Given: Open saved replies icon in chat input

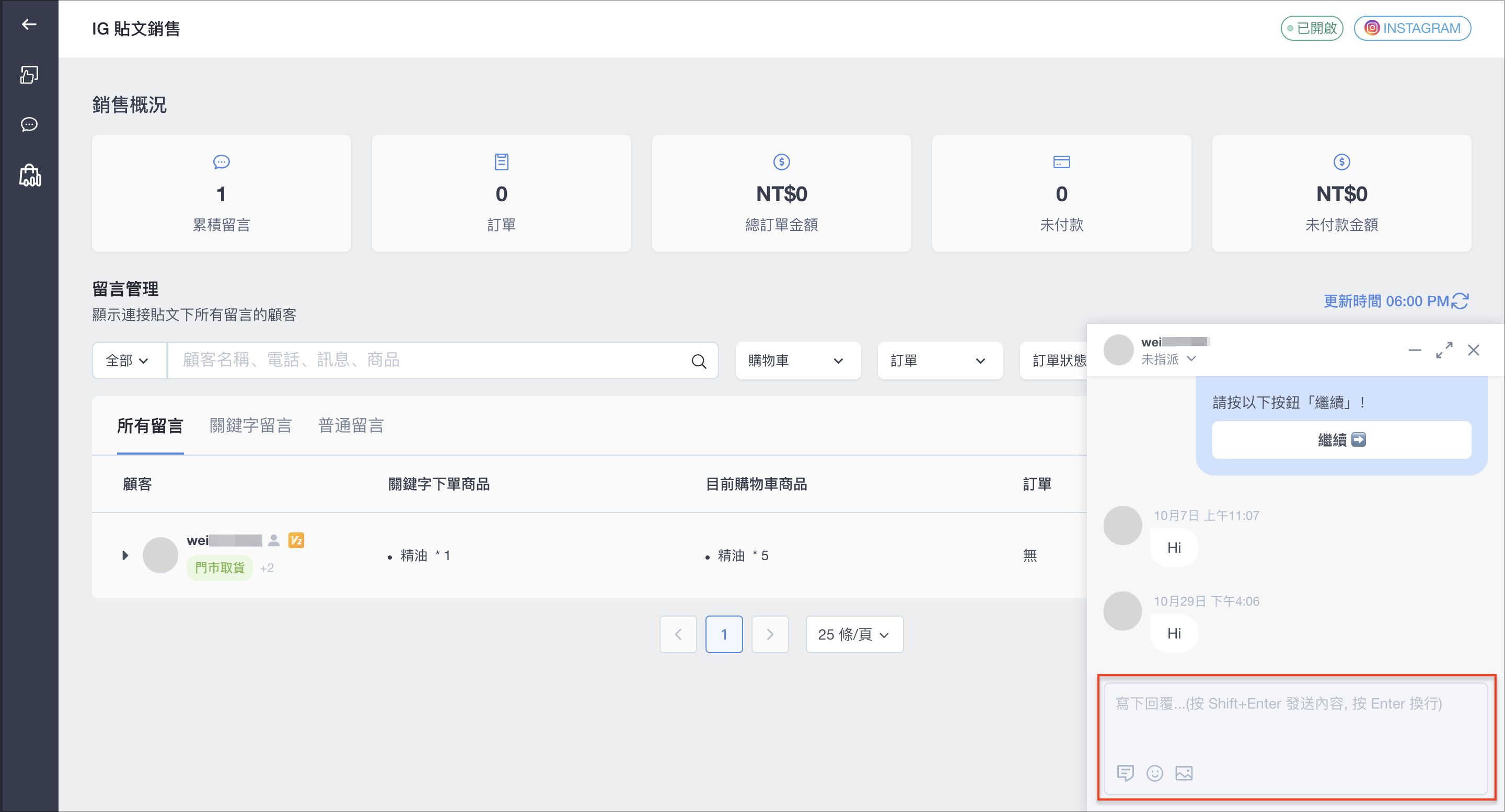Looking at the screenshot, I should point(1125,773).
